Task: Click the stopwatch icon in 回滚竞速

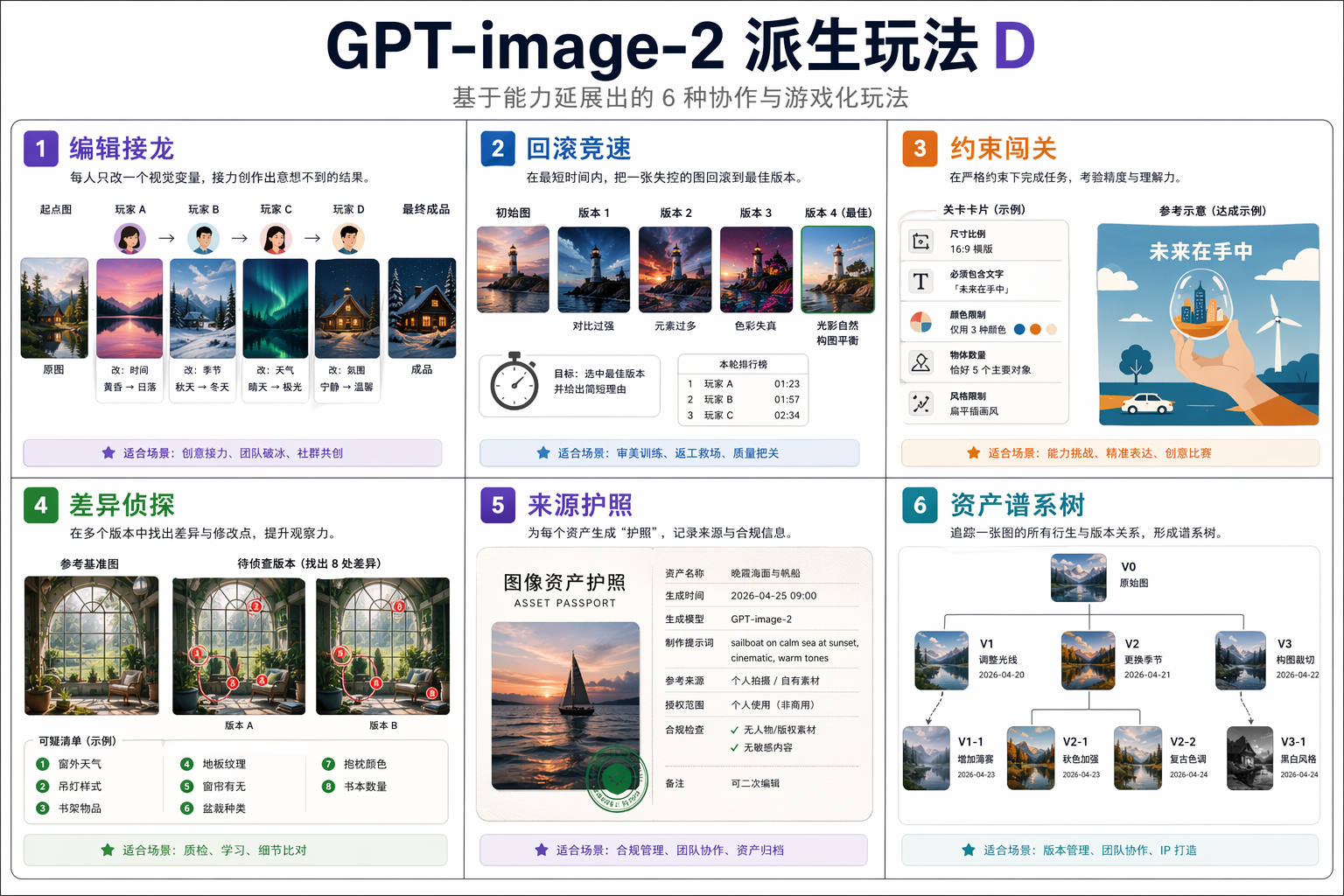Action: tap(514, 383)
